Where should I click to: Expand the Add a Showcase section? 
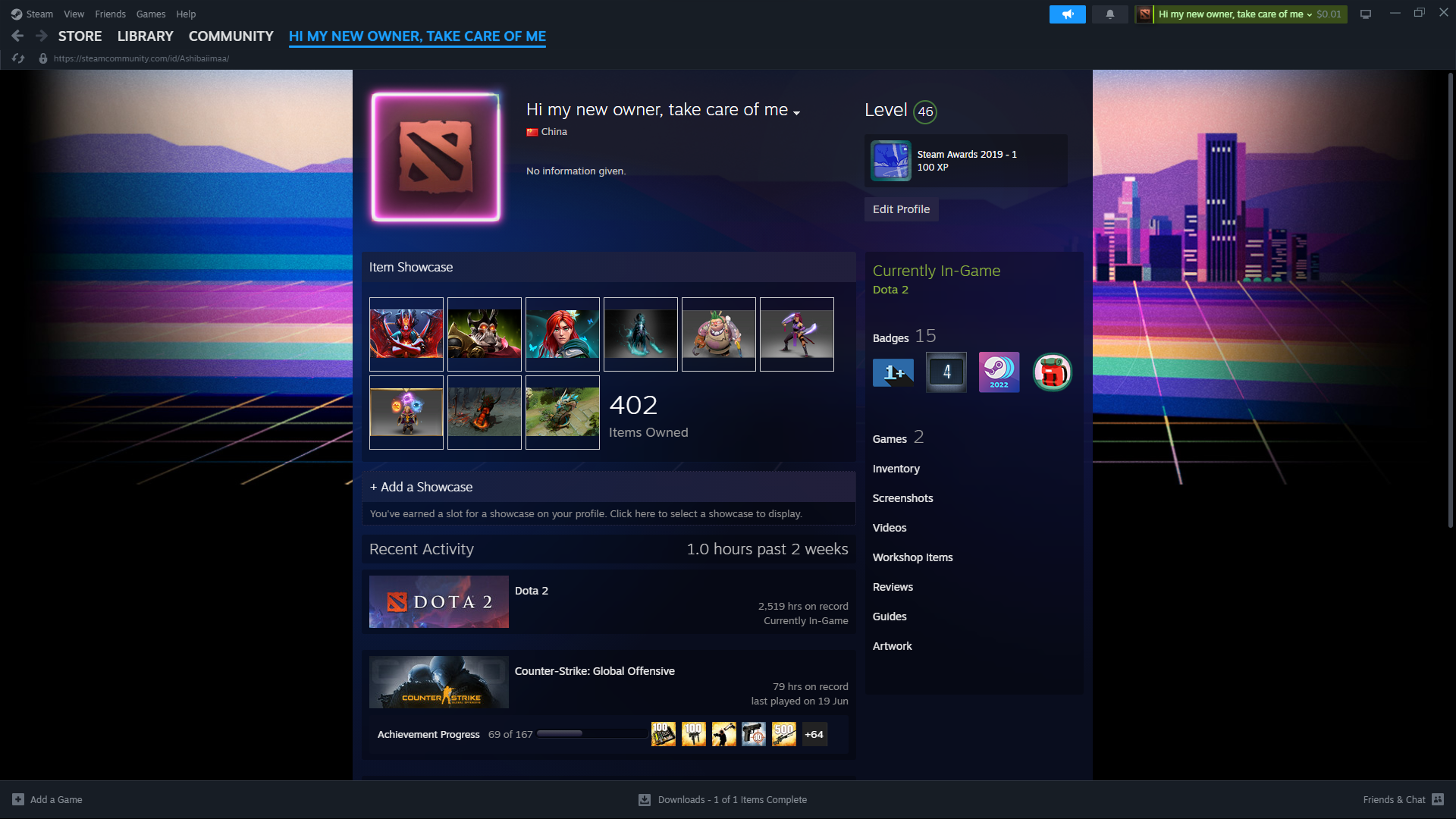pyautogui.click(x=422, y=487)
